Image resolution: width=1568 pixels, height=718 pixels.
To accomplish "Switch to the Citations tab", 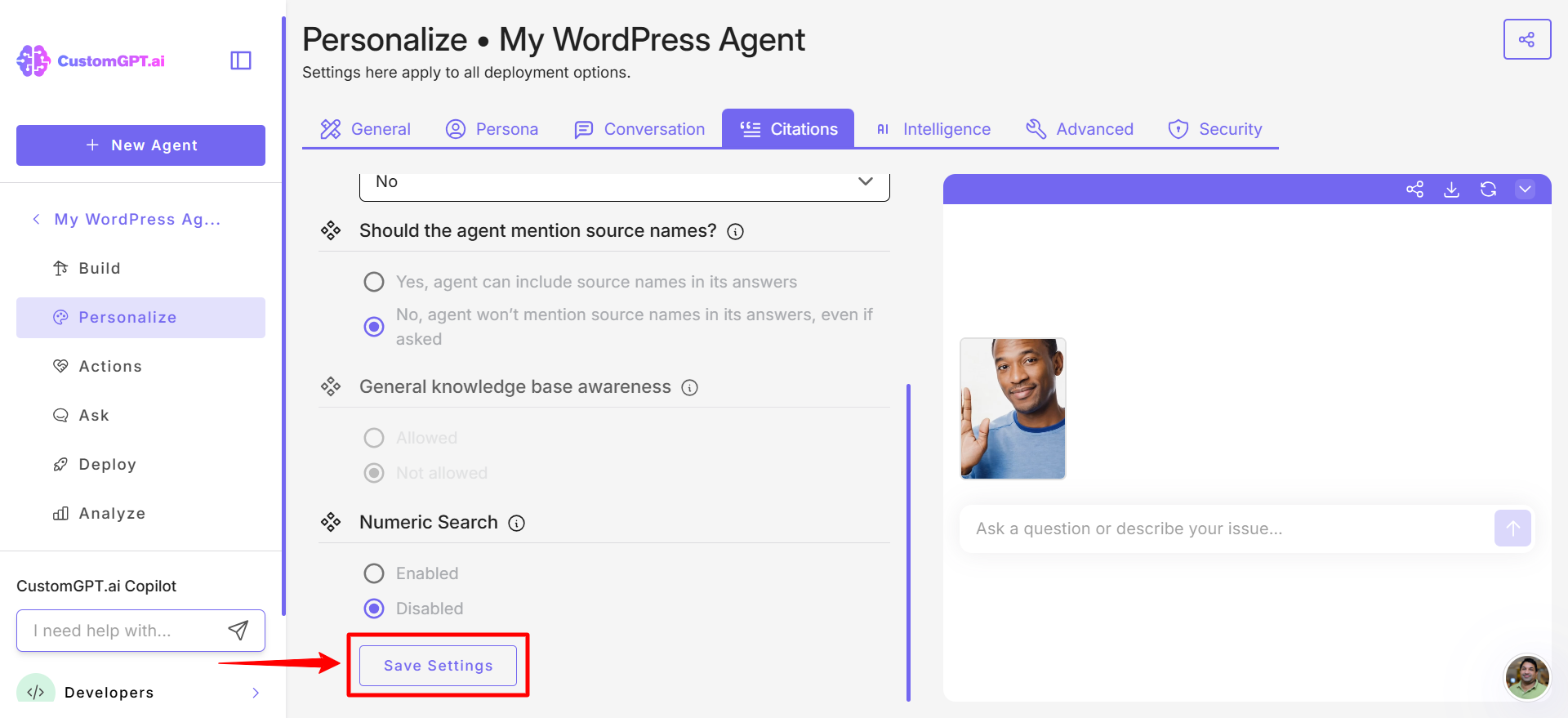I will tap(788, 129).
